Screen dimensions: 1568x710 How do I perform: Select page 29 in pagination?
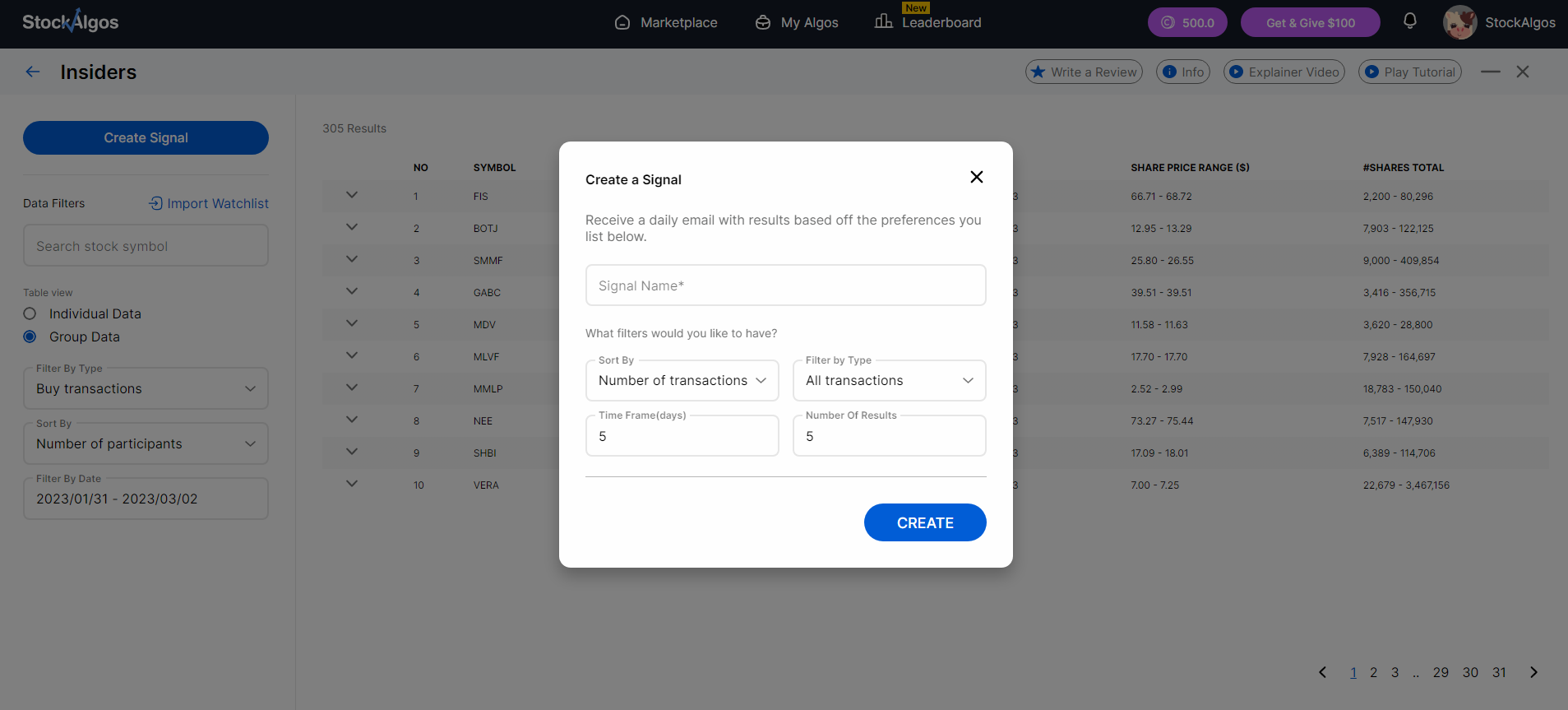point(1441,672)
